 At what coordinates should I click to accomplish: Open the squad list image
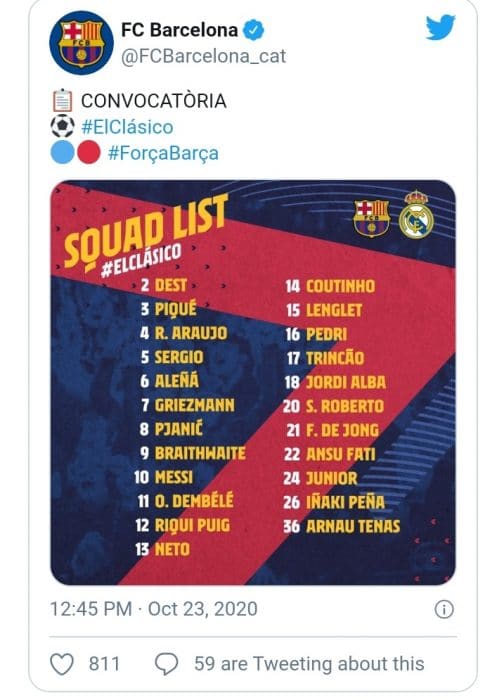(x=253, y=383)
